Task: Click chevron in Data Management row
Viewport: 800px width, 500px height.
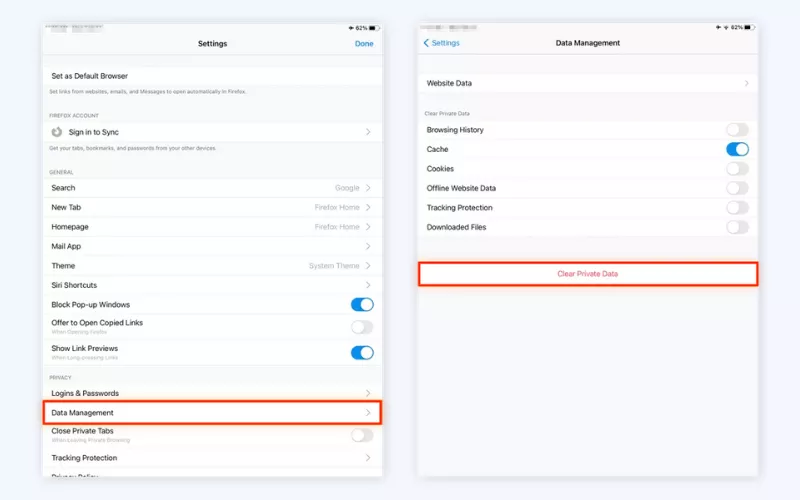Action: pyautogui.click(x=368, y=413)
